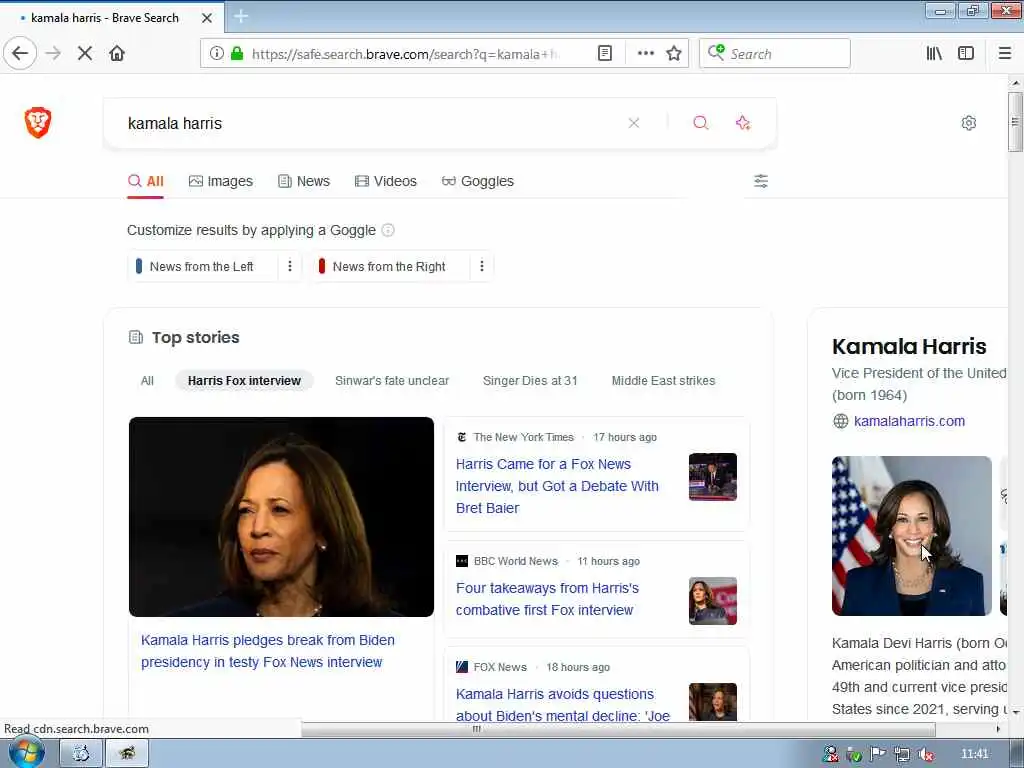Click the Kamala Harris infobox title
1024x768 pixels.
coord(909,346)
